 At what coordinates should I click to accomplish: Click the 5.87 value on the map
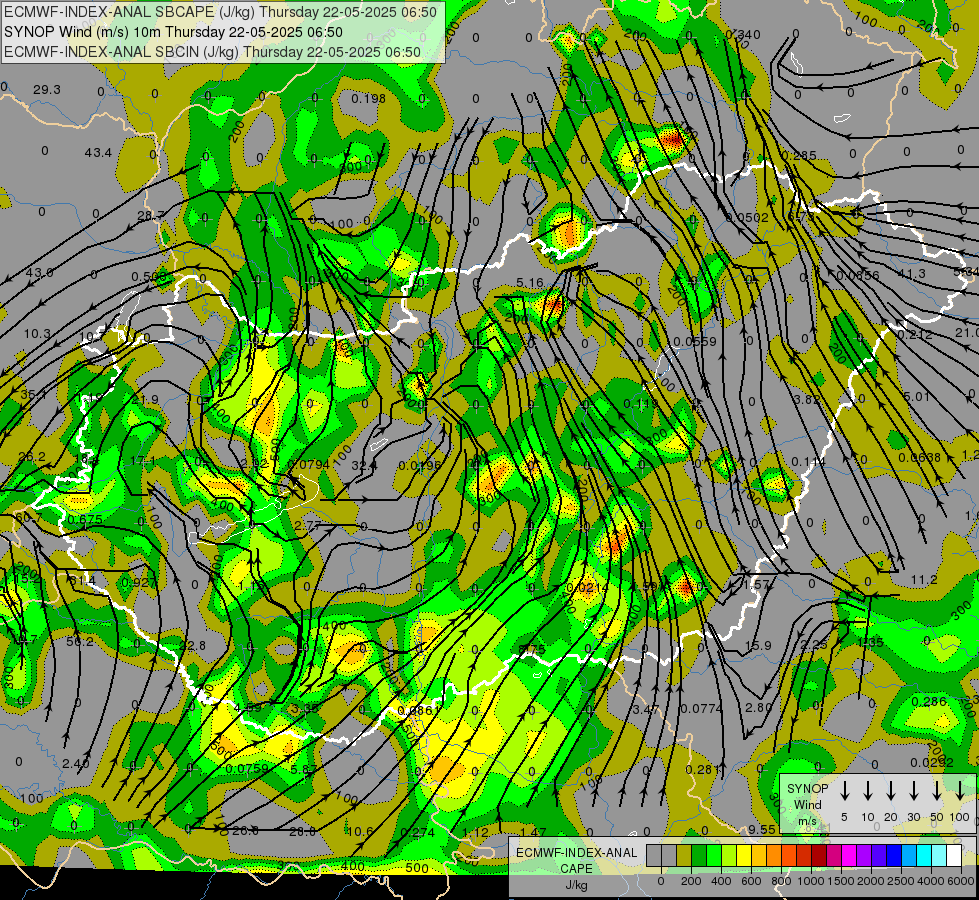(303, 769)
